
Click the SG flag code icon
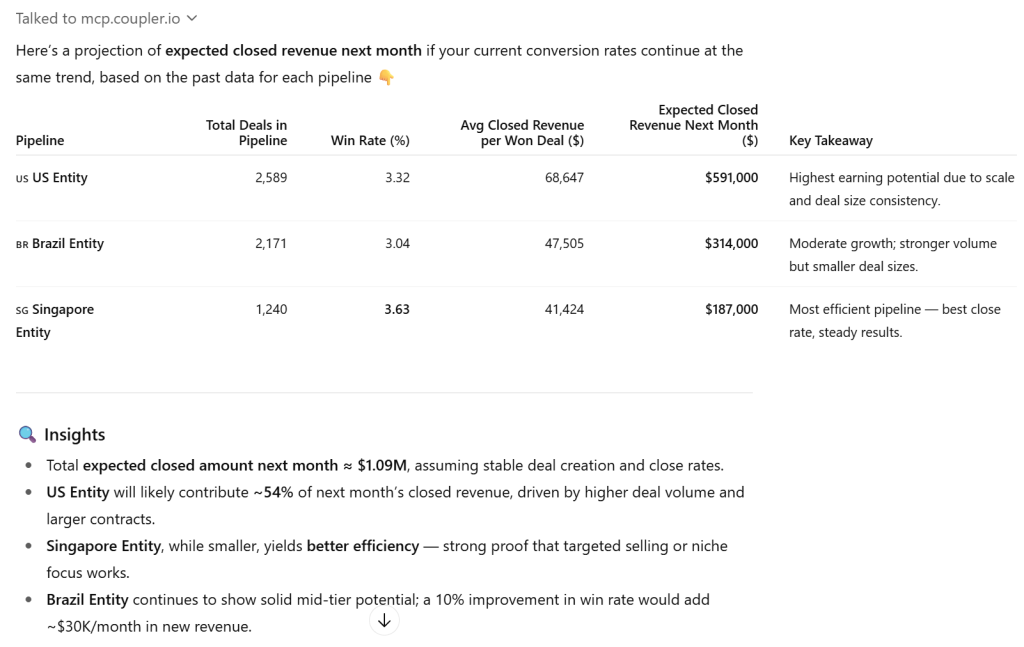point(22,310)
